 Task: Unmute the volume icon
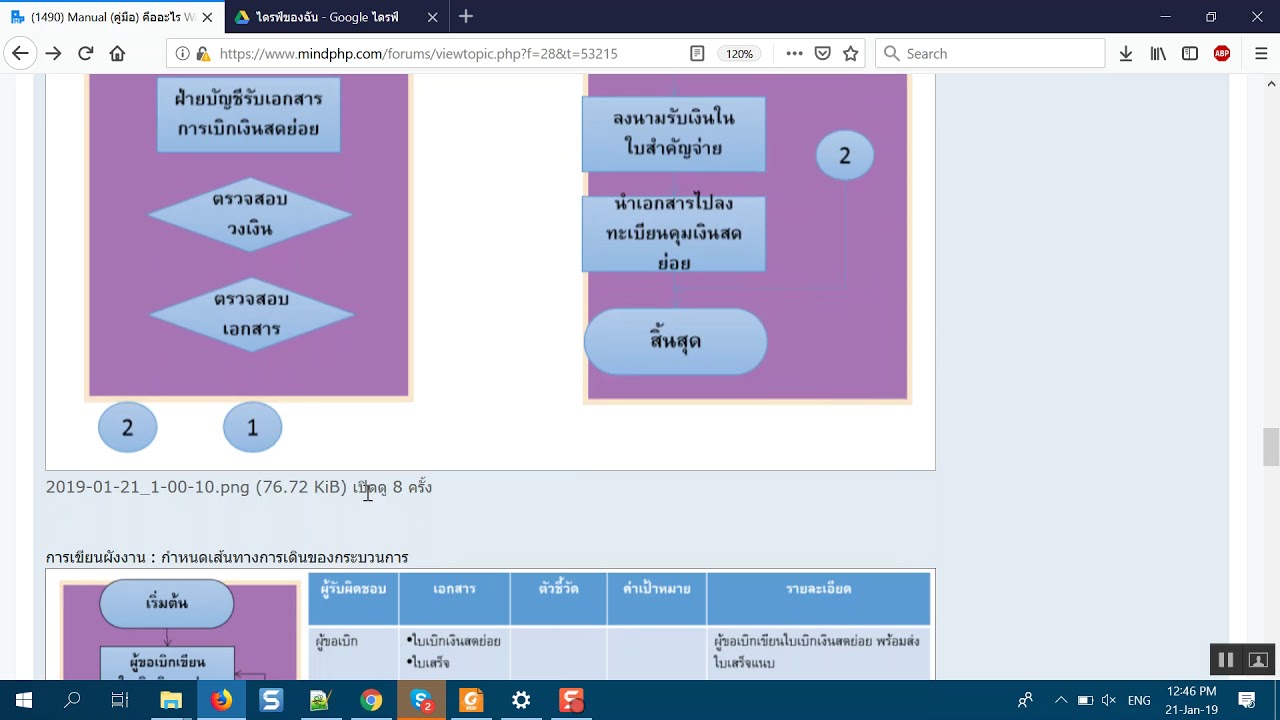click(x=1108, y=700)
